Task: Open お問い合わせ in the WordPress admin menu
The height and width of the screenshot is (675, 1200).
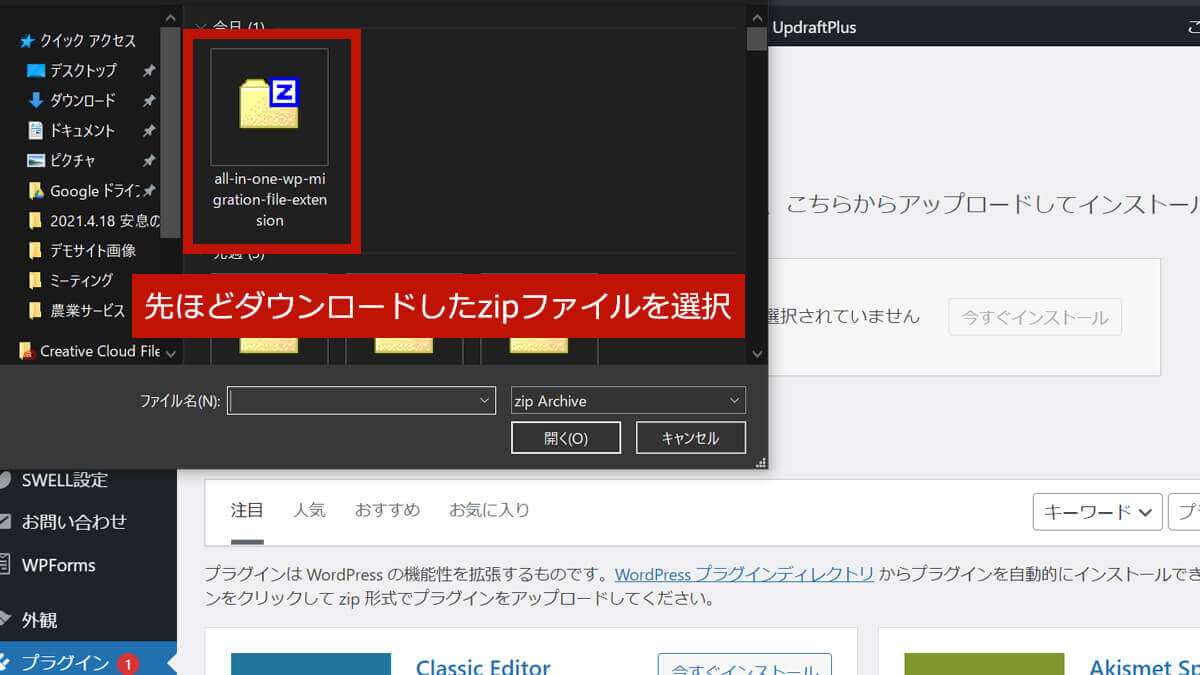Action: tap(74, 522)
